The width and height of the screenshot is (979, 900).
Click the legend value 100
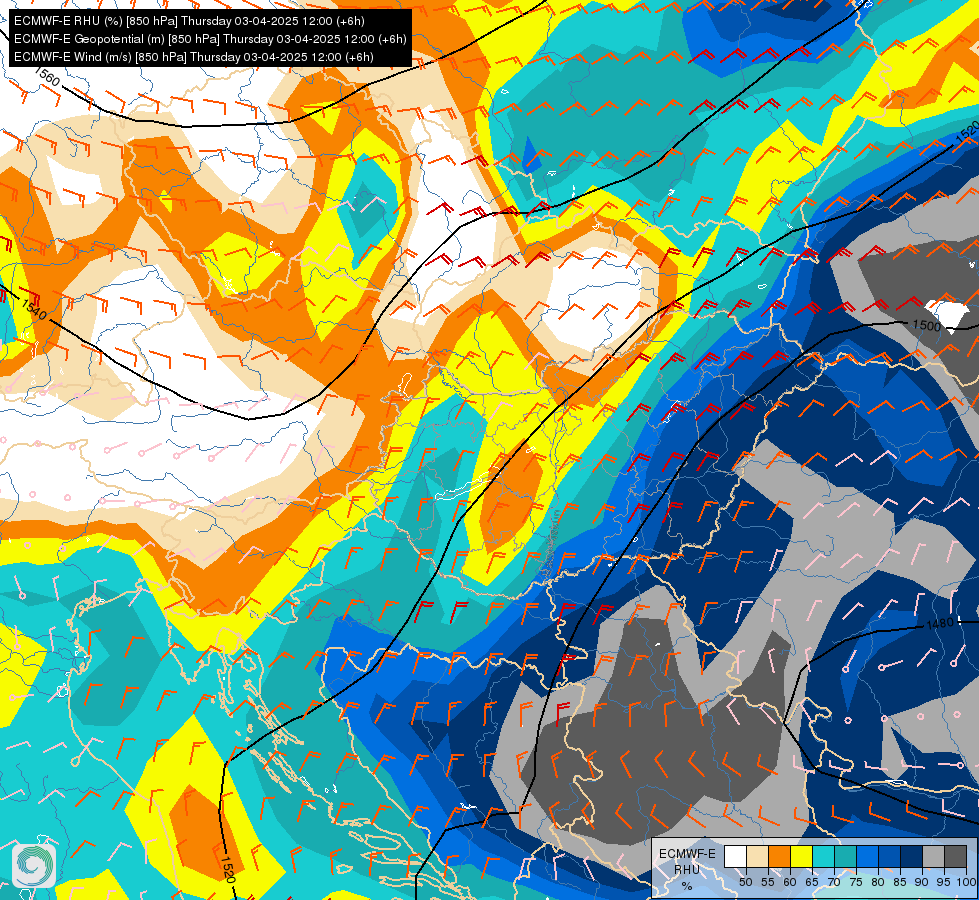966,883
